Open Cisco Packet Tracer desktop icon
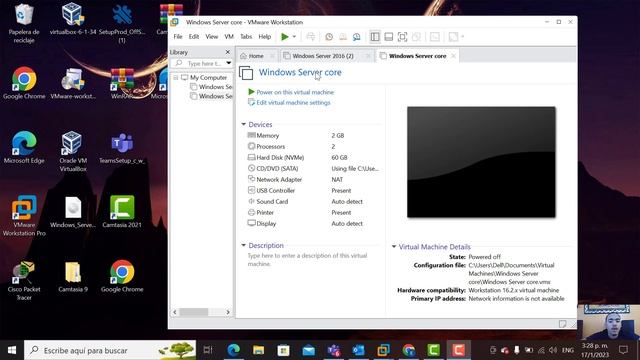This screenshot has height=360, width=640. (24, 281)
